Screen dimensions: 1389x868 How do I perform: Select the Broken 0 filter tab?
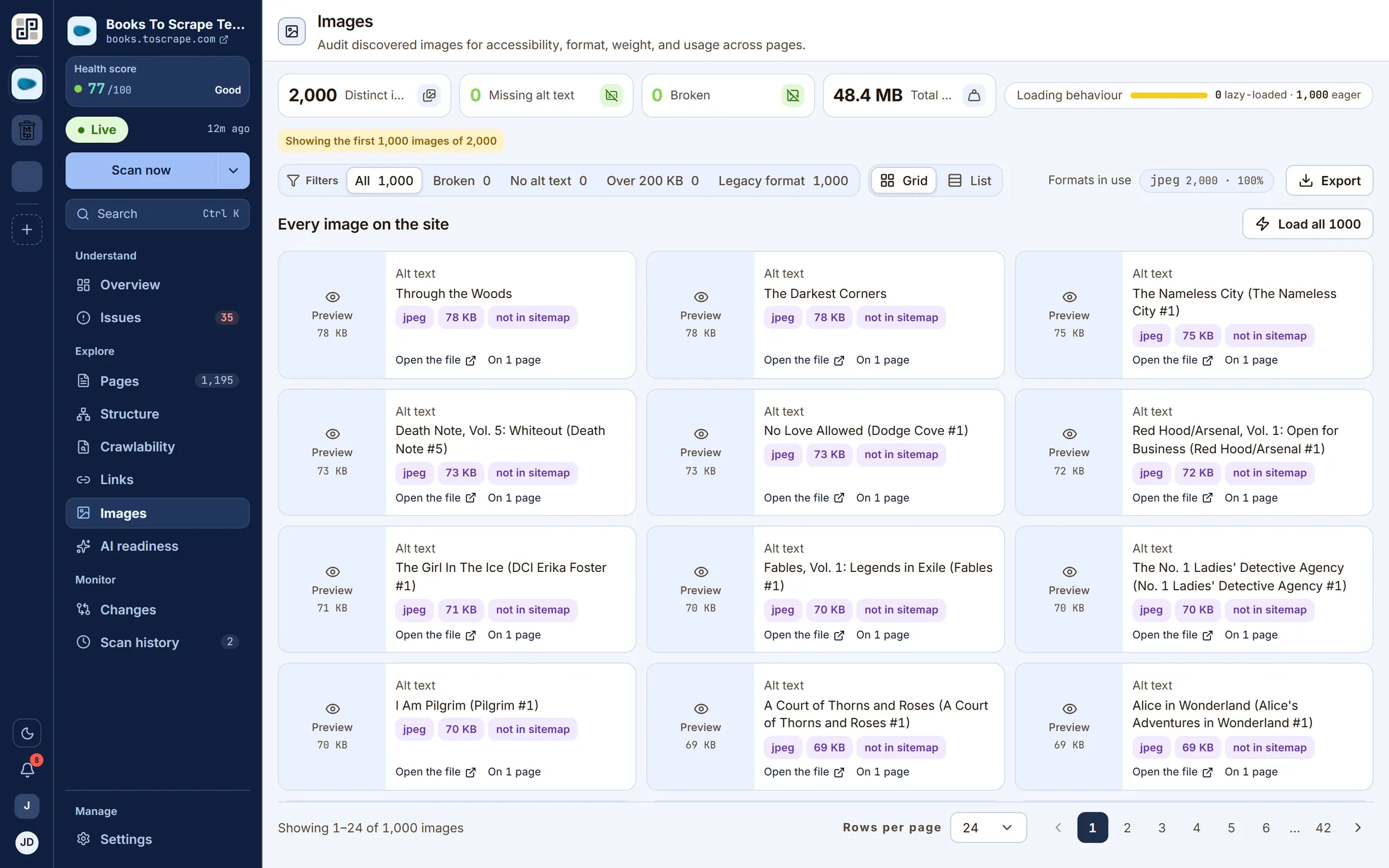(462, 181)
